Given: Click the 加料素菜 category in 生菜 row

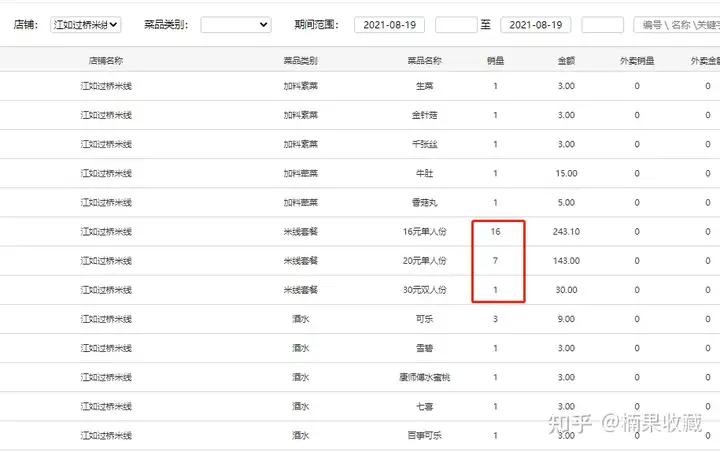Looking at the screenshot, I should click(x=301, y=86).
